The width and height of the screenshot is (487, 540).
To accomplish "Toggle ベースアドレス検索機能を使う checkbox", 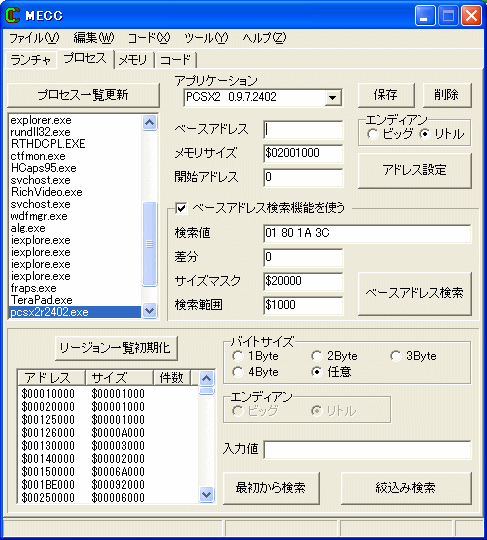I will point(182,208).
